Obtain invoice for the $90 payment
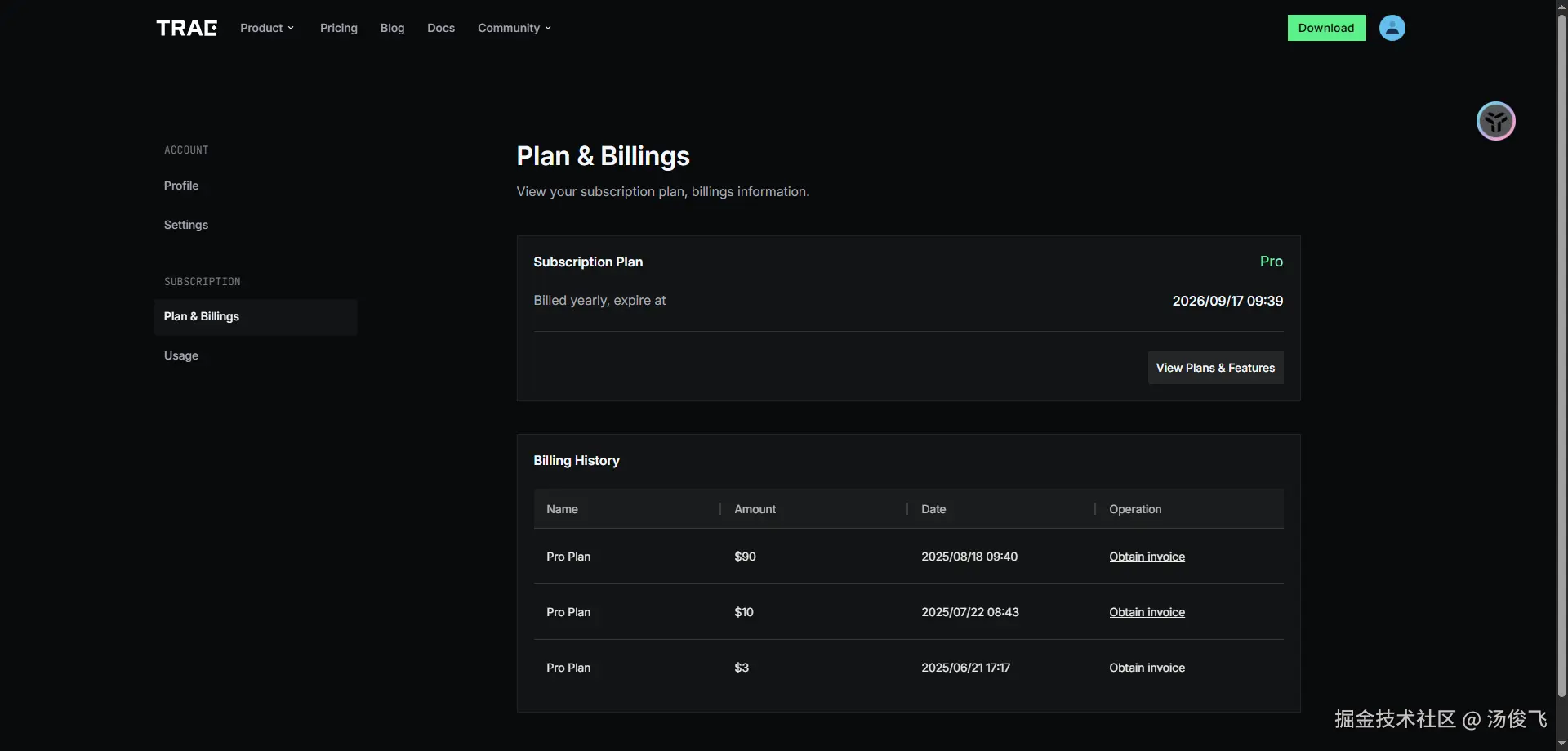 pos(1147,557)
